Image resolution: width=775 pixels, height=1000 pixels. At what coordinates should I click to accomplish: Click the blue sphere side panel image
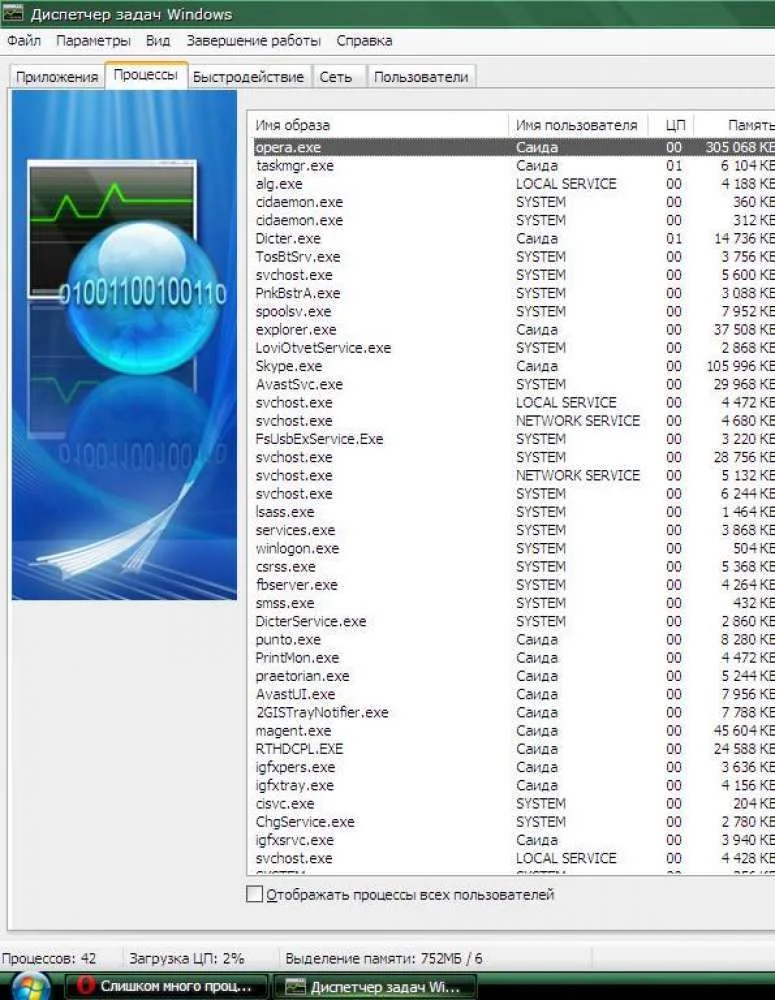(x=124, y=345)
